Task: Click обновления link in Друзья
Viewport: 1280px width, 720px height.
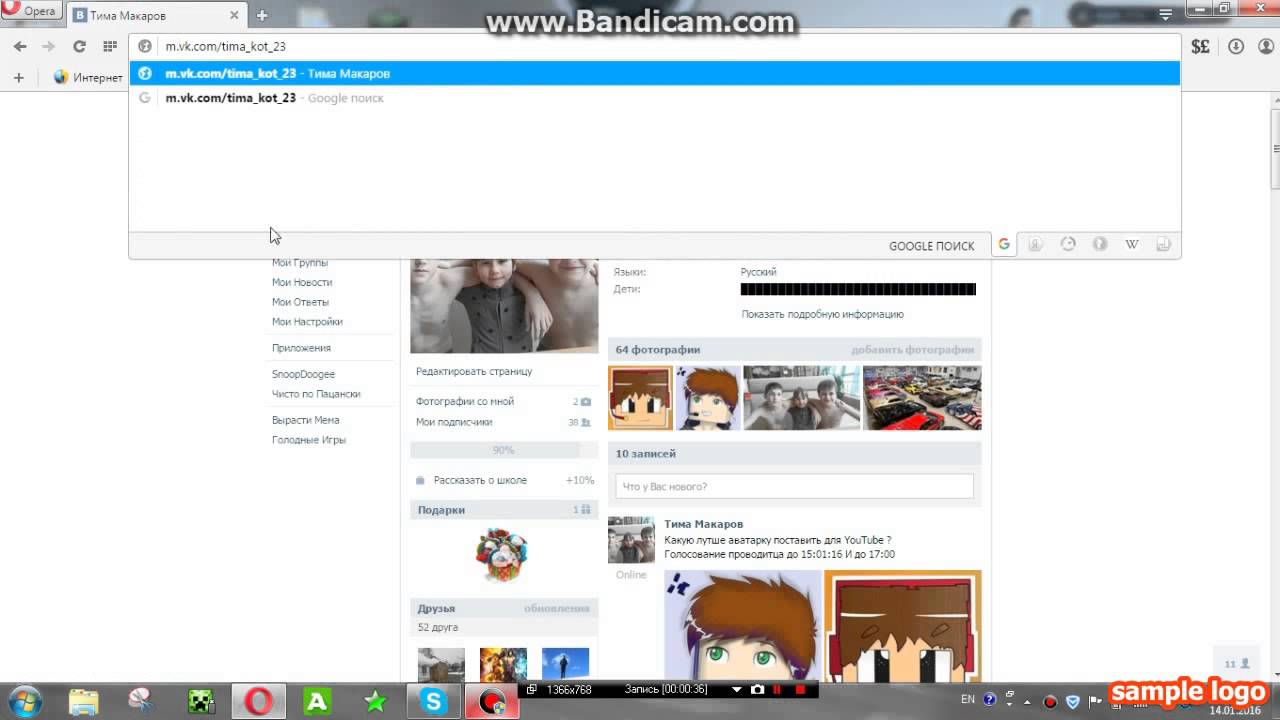Action: click(x=556, y=608)
